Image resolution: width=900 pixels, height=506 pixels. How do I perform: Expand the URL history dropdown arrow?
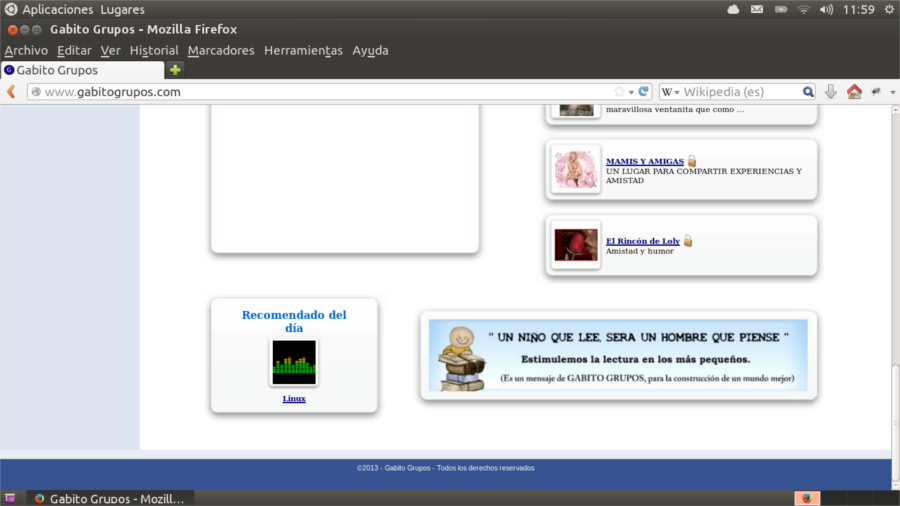(631, 92)
